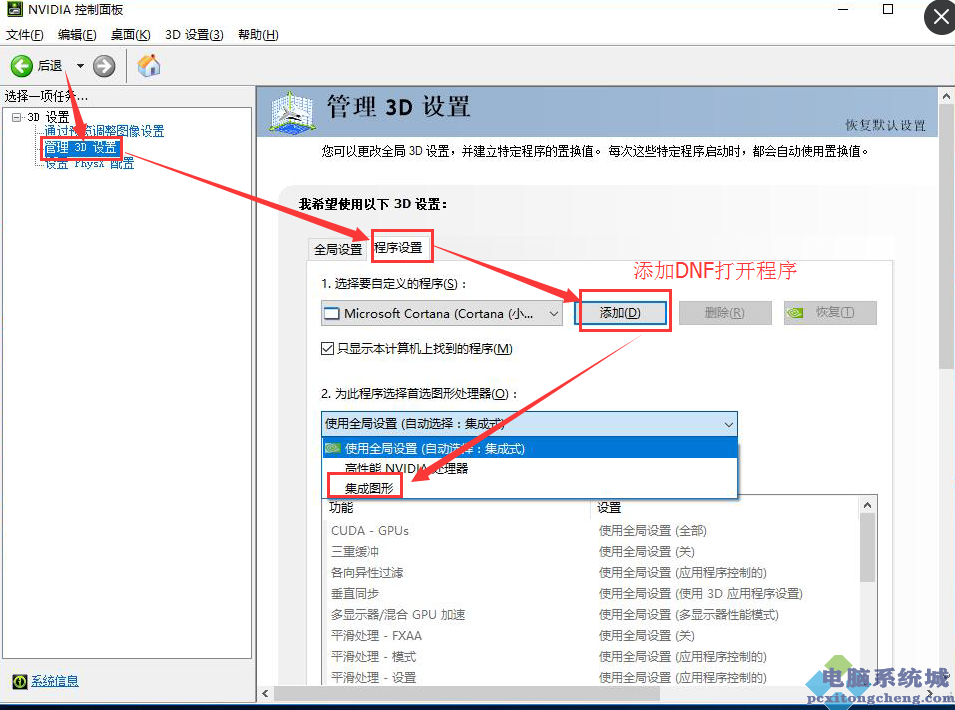This screenshot has width=955, height=710.
Task: Open the 3D 设置(3) menu
Action: (194, 35)
